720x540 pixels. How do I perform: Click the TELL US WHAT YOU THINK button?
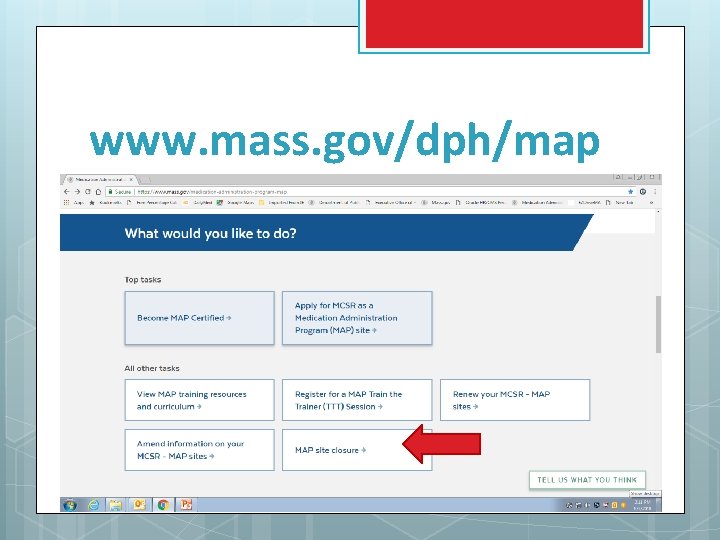point(587,480)
